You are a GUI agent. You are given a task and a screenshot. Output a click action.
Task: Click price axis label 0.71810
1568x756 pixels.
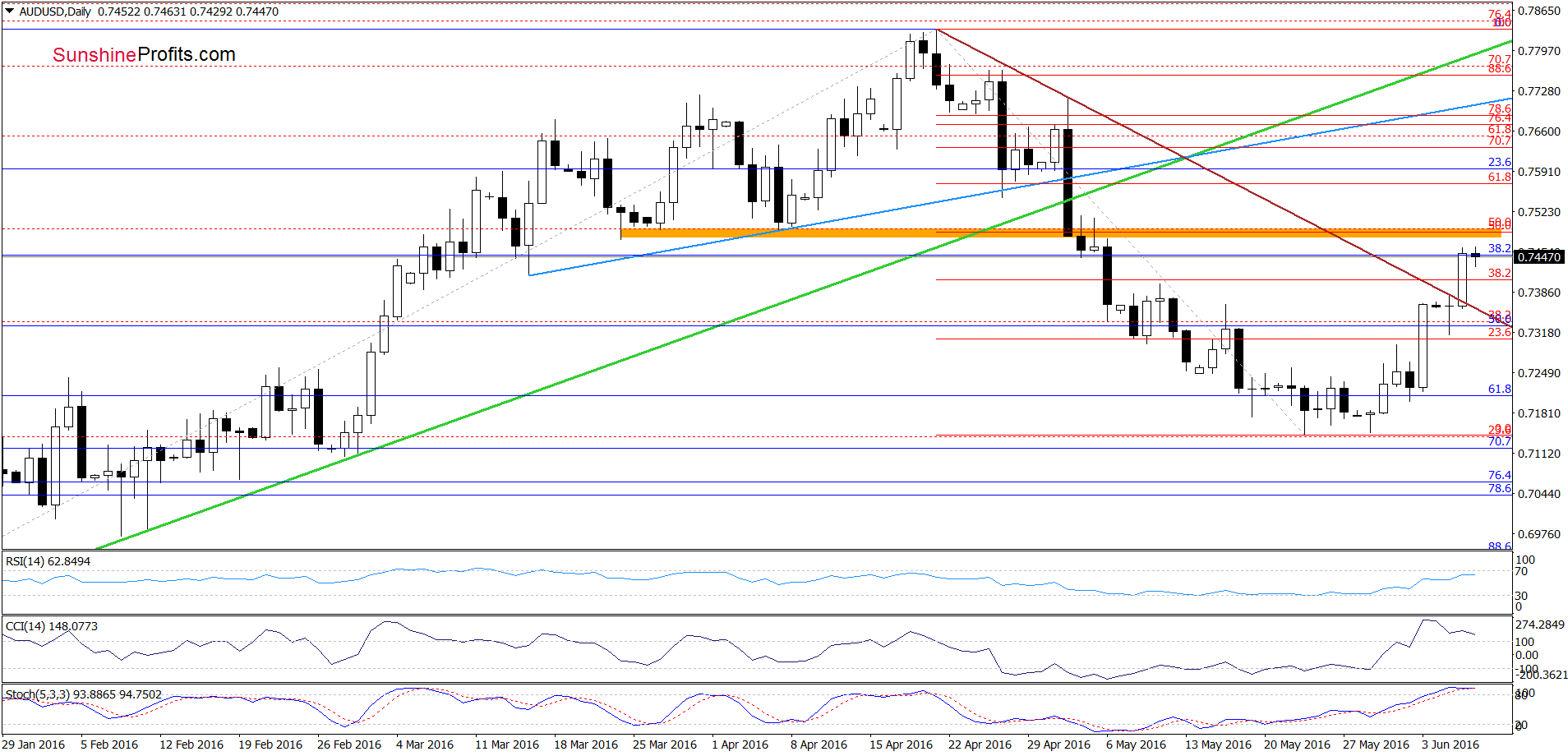click(x=1538, y=413)
